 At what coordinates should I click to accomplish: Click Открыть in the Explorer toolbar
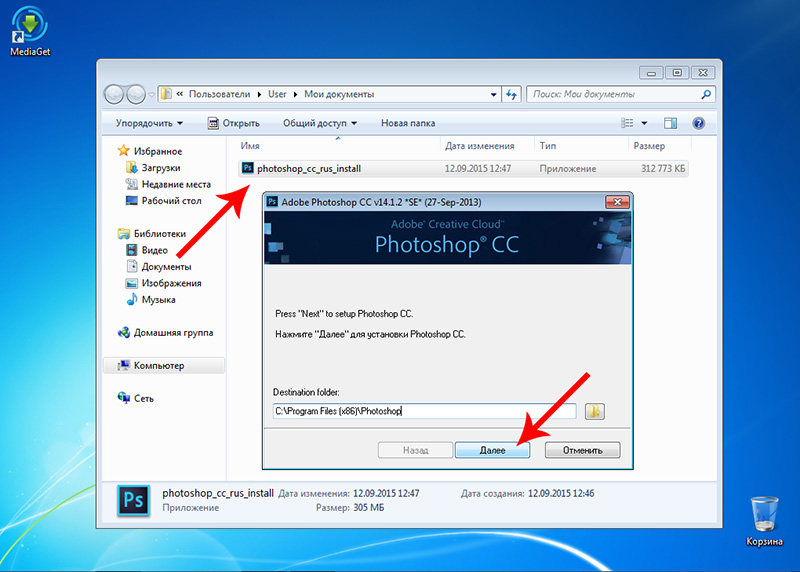[x=233, y=123]
